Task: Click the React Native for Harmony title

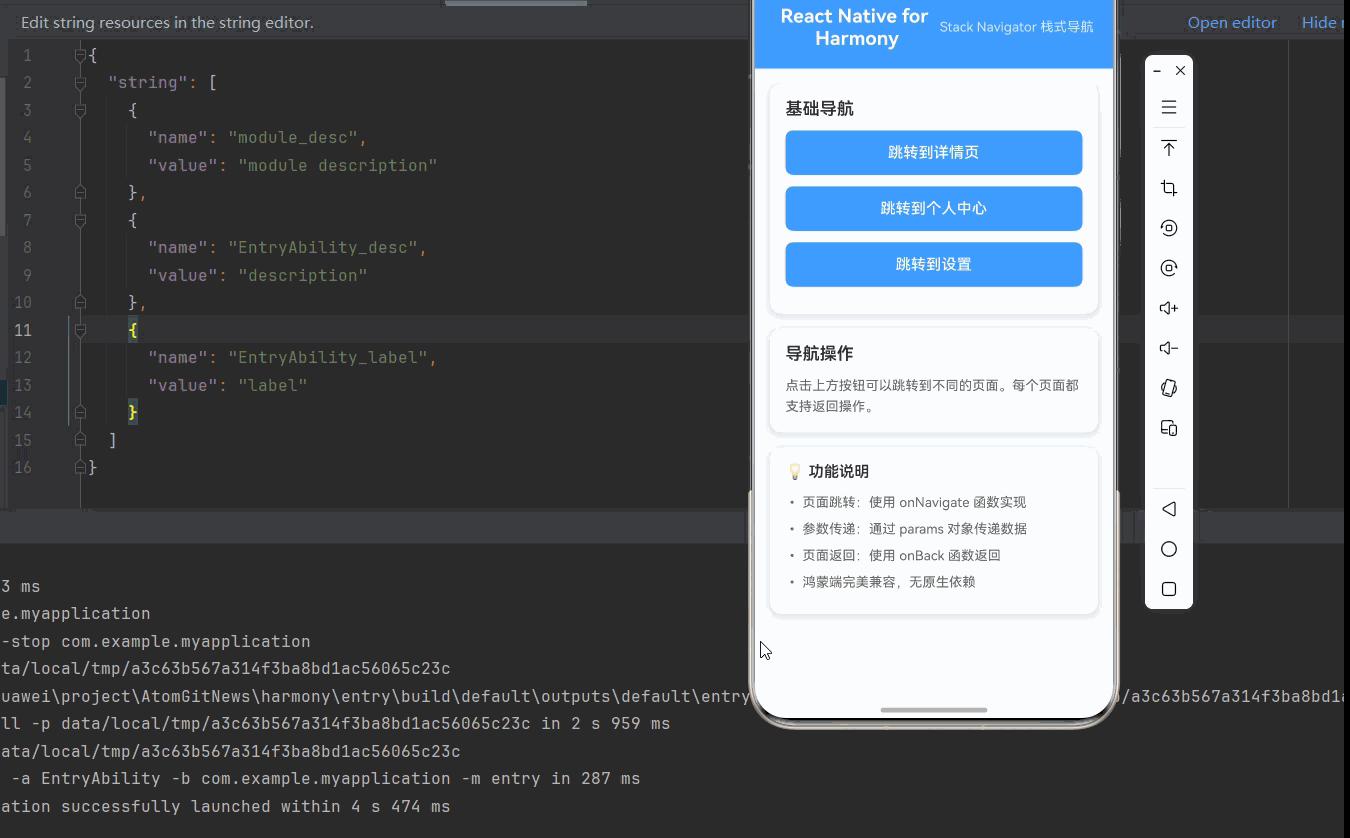Action: pyautogui.click(x=855, y=27)
